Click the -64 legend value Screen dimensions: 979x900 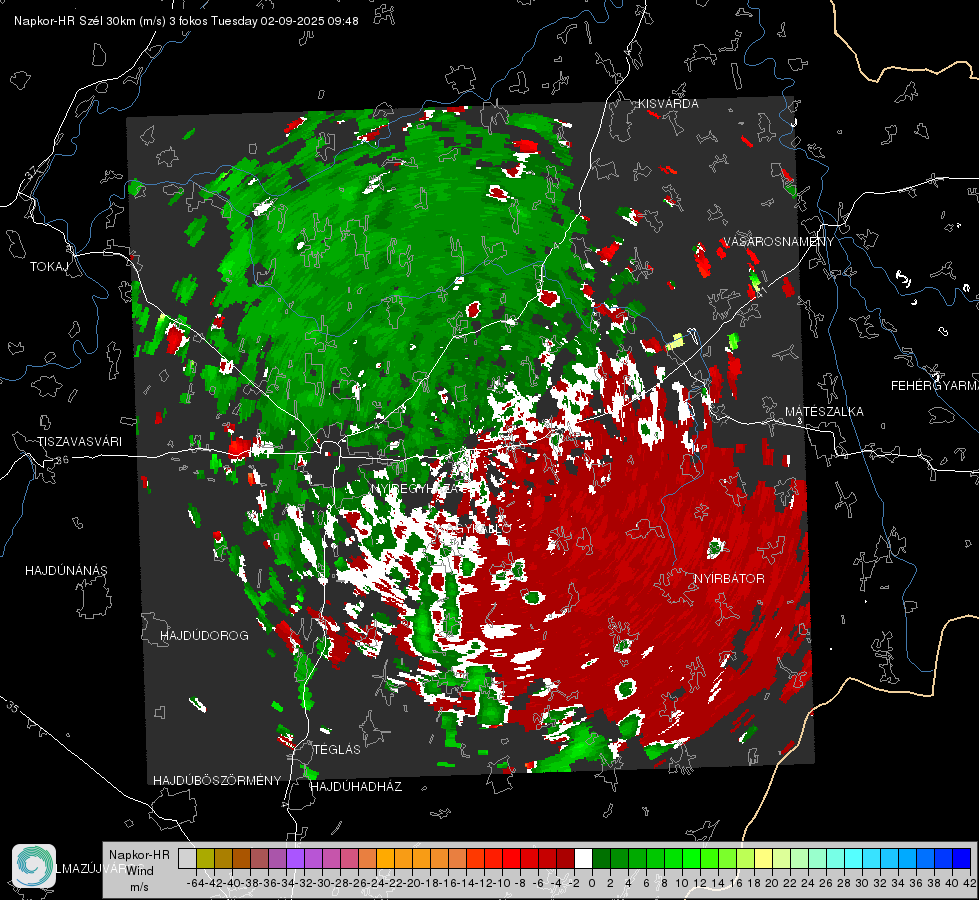[195, 883]
